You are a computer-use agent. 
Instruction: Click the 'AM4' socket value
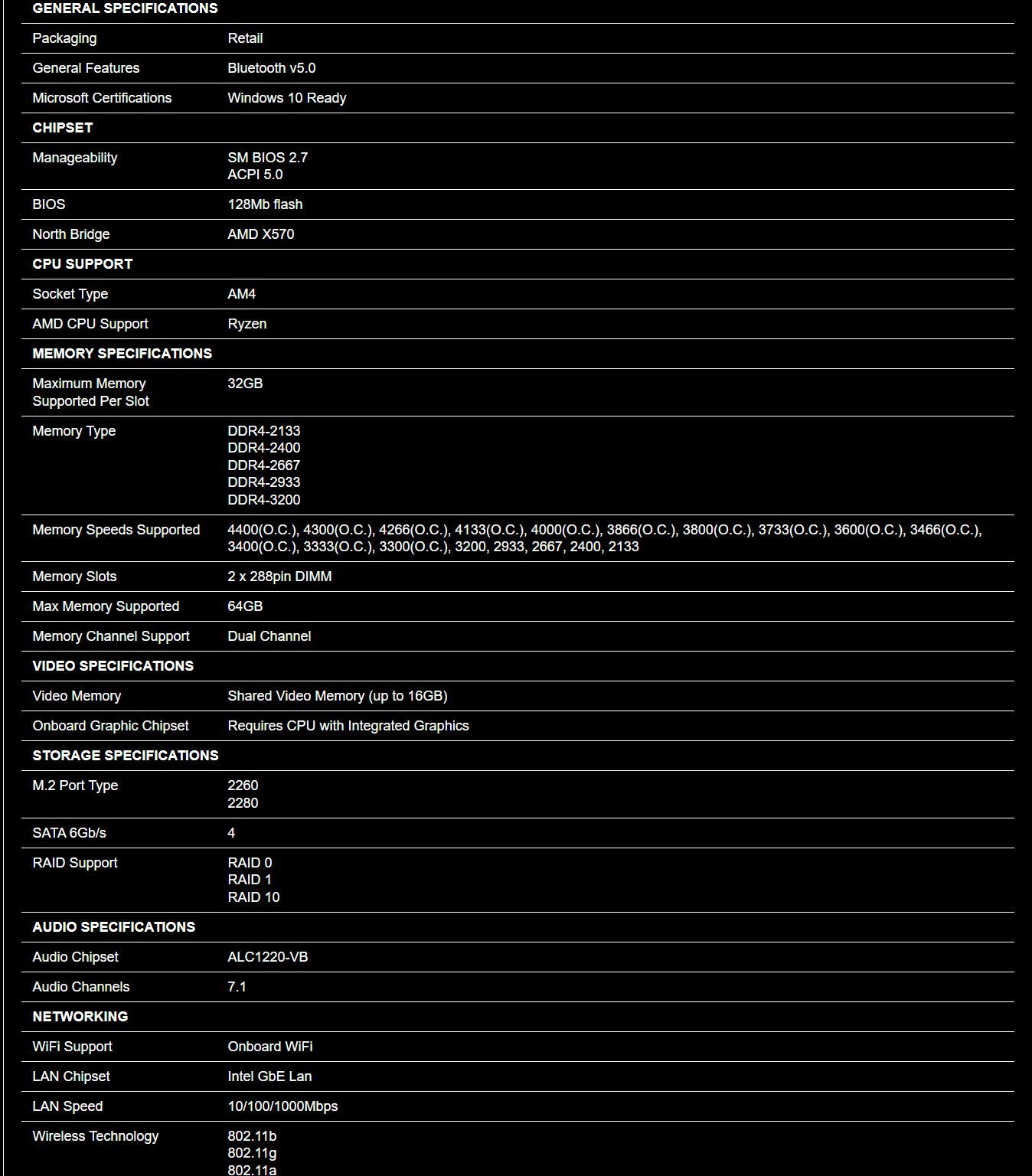[241, 294]
